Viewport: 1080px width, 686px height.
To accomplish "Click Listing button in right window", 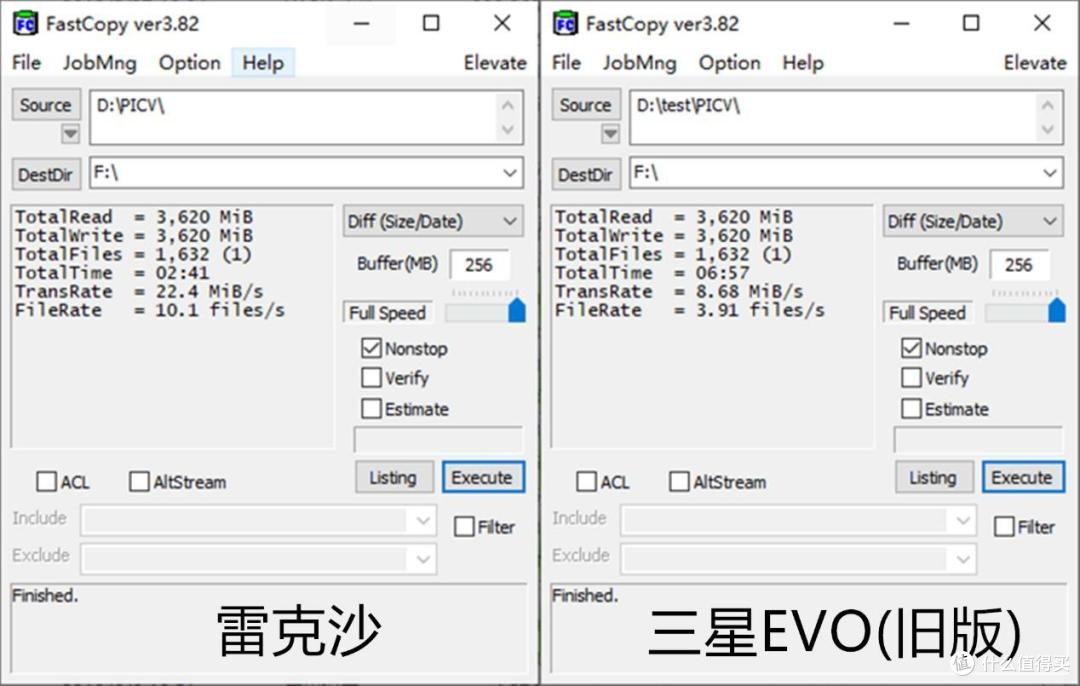I will 934,477.
